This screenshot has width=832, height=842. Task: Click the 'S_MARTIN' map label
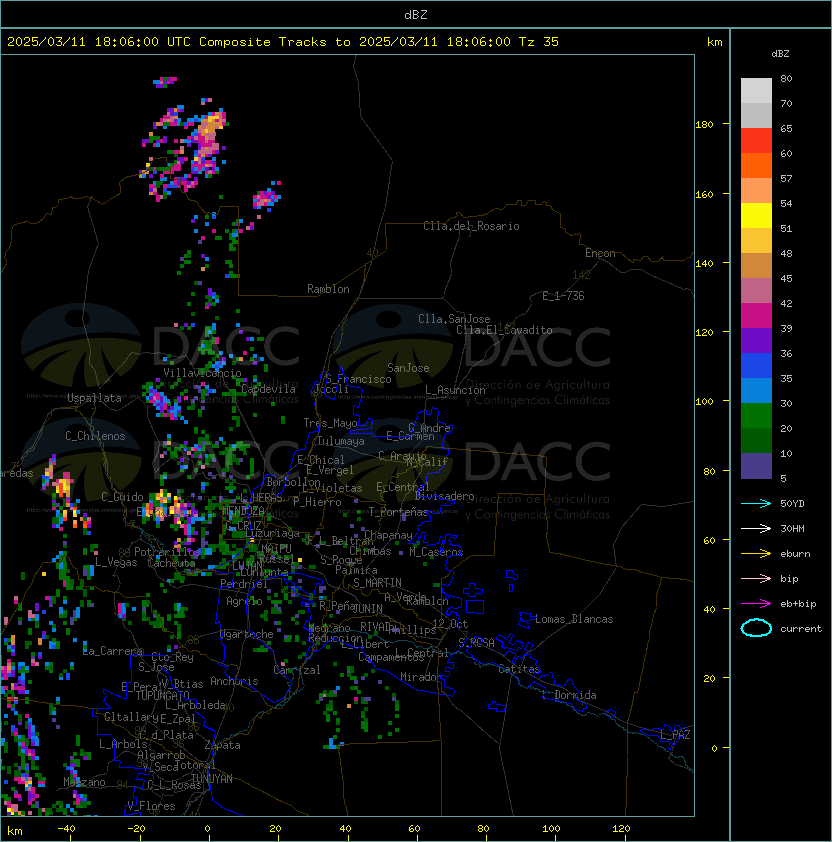(378, 583)
